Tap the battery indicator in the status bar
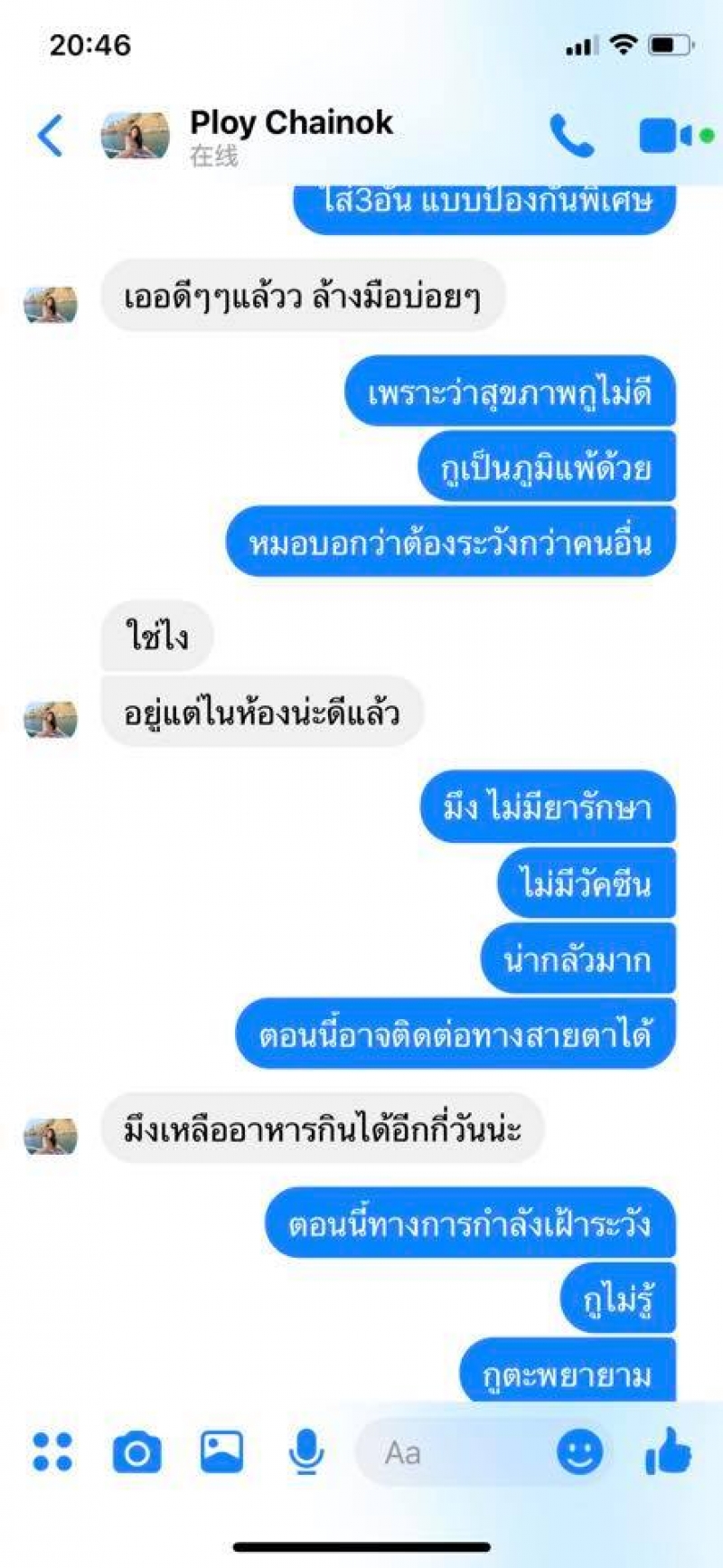The image size is (723, 1568). 671,44
